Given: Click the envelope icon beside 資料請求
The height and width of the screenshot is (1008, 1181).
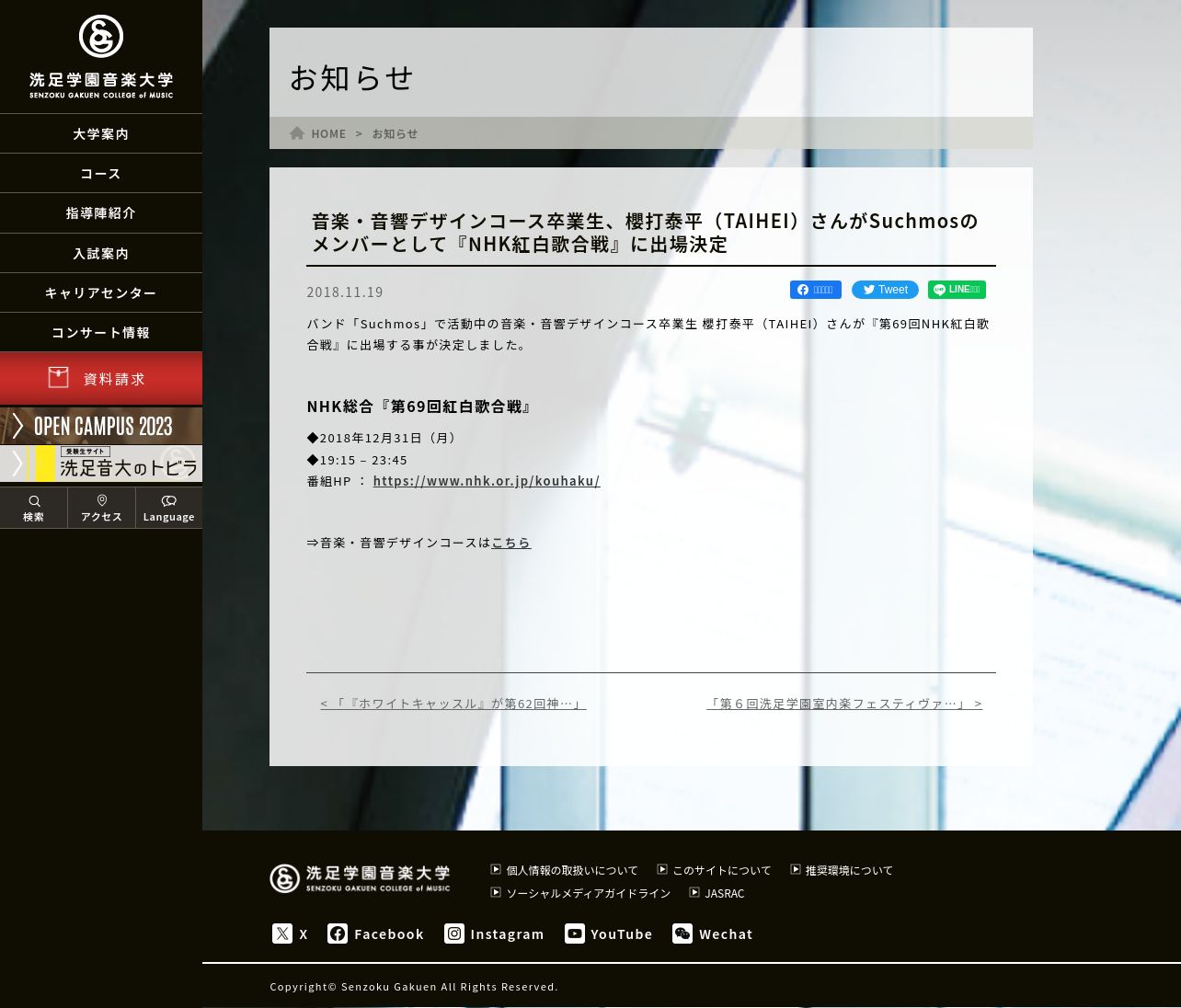Looking at the screenshot, I should pyautogui.click(x=59, y=377).
